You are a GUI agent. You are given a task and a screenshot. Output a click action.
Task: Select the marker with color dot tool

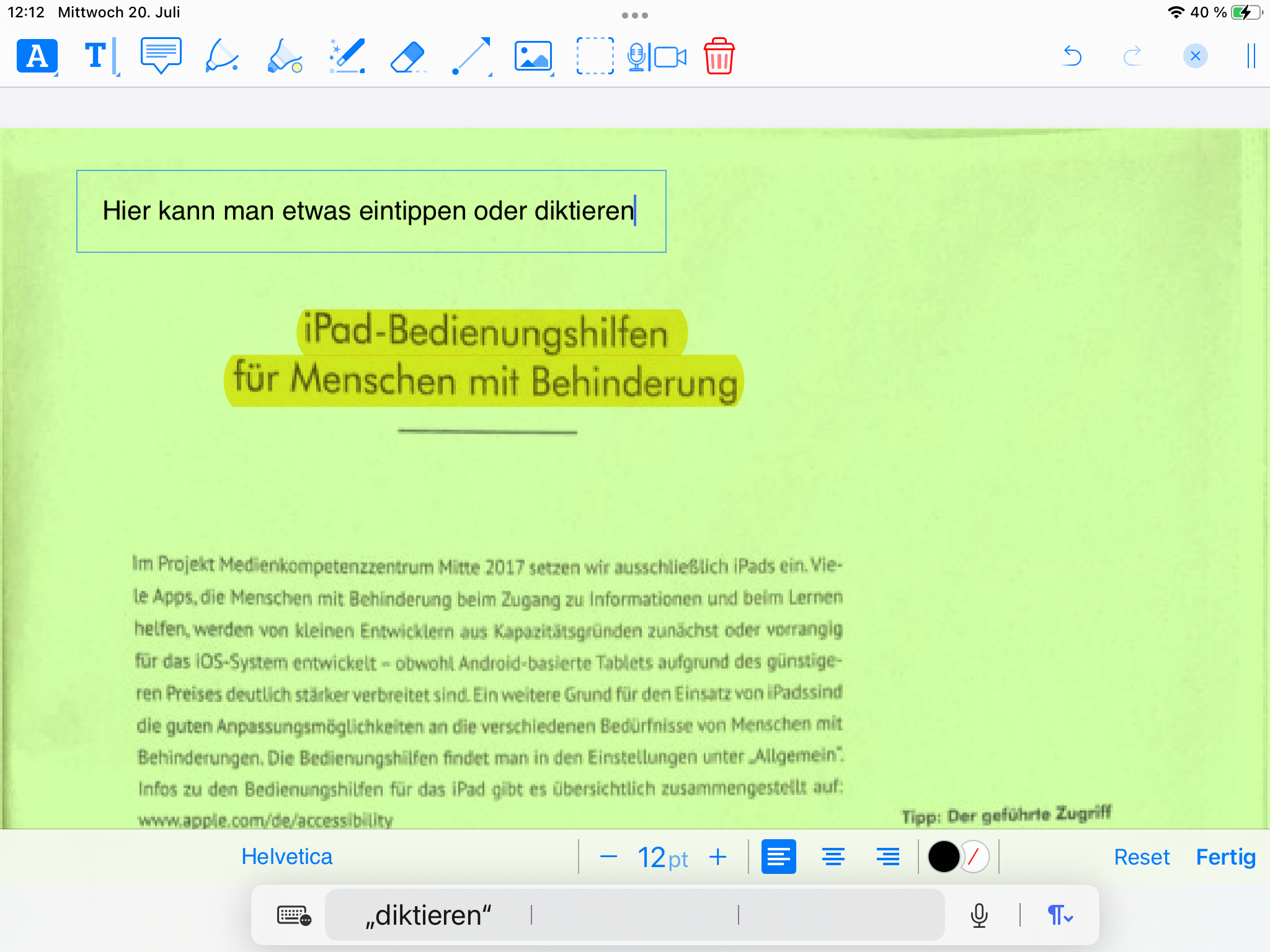coord(285,56)
